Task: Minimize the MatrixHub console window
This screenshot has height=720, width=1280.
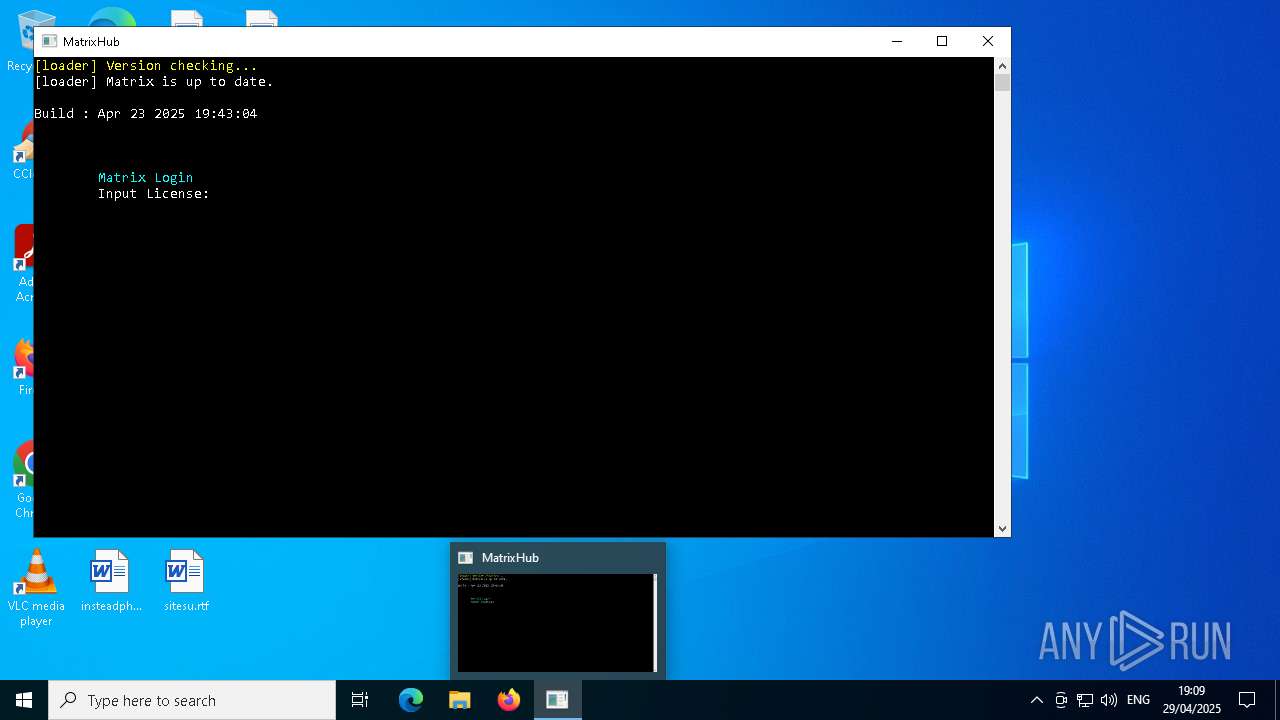Action: [896, 41]
